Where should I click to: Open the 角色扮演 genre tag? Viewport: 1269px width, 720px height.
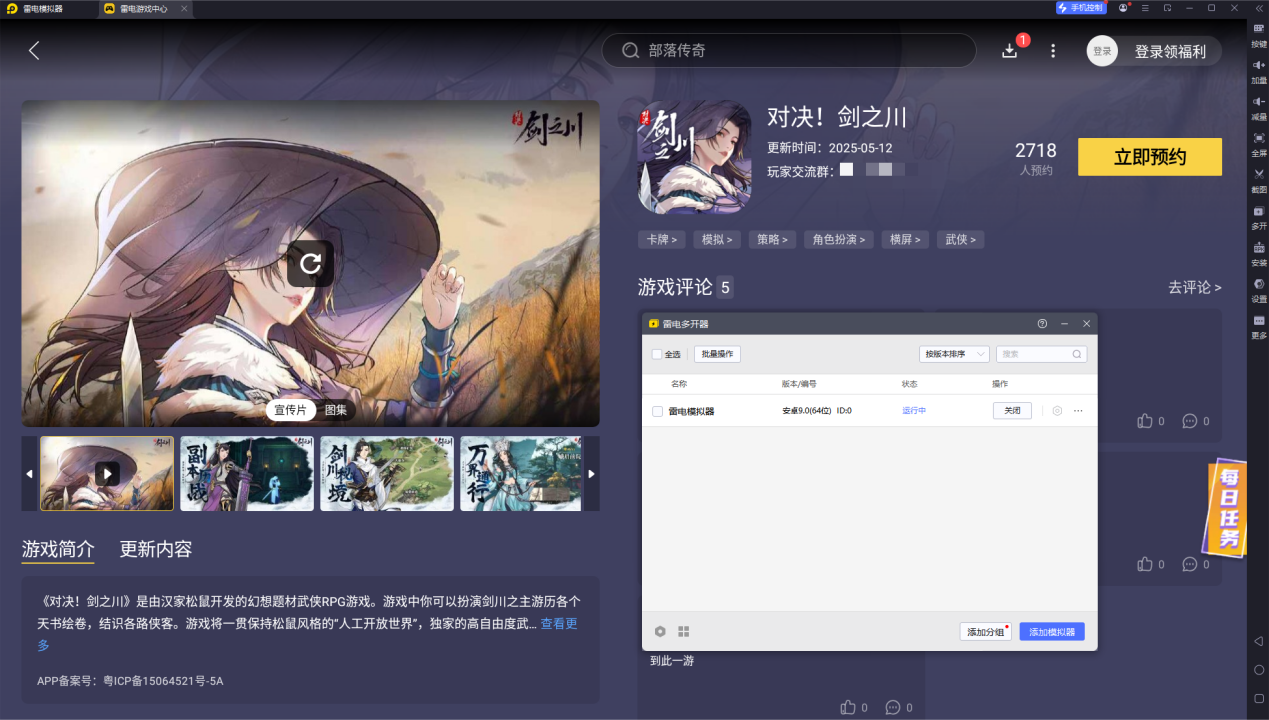[839, 240]
